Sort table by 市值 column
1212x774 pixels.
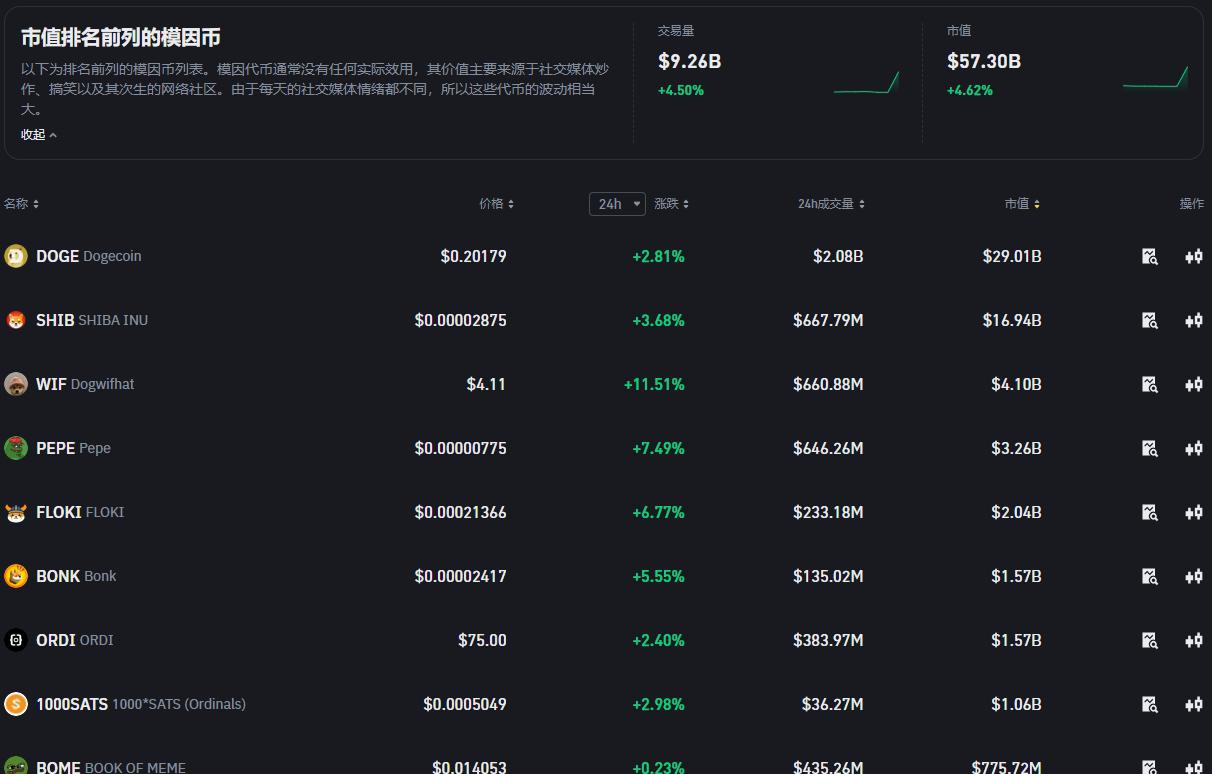(x=1022, y=204)
